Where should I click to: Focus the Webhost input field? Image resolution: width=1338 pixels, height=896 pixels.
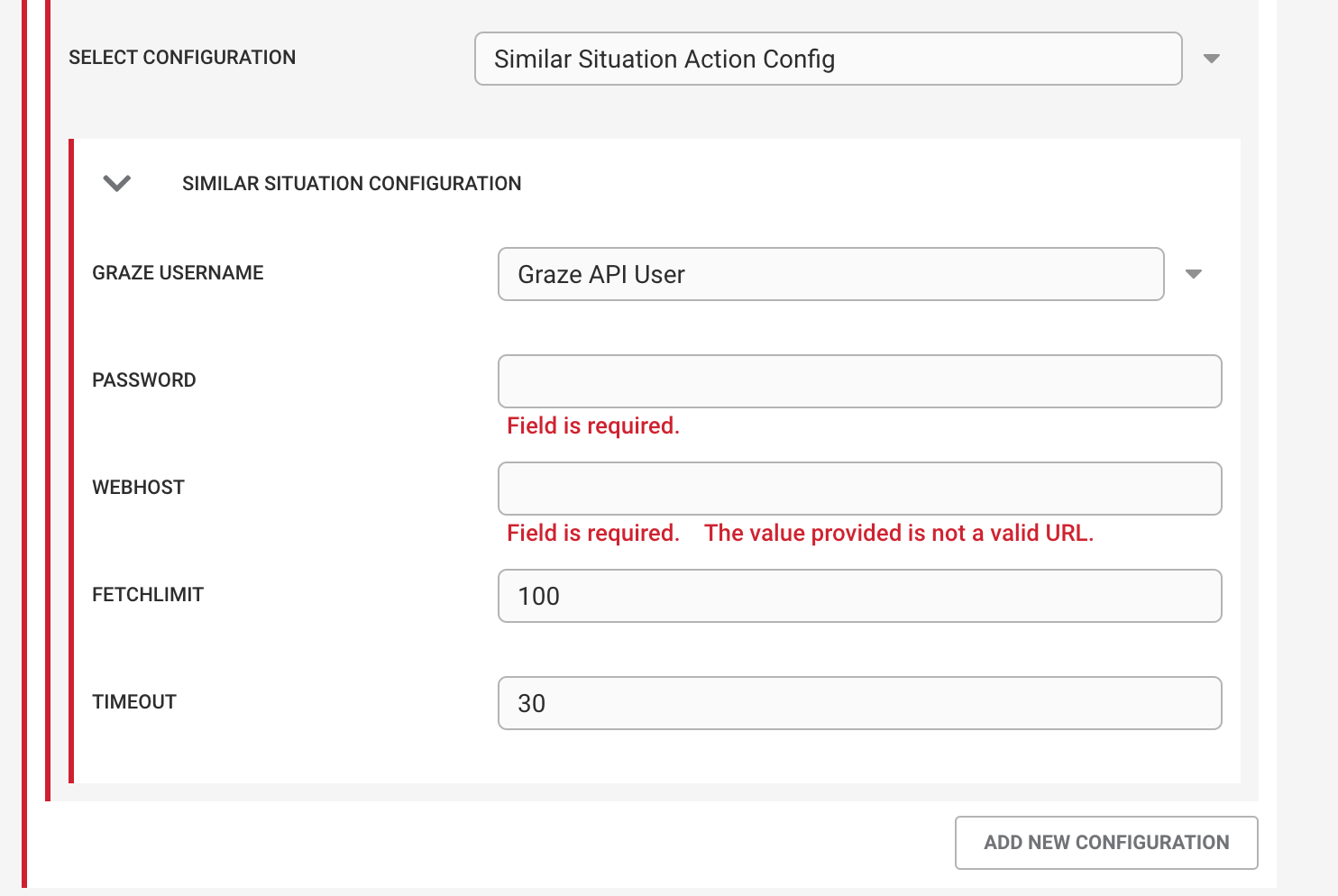859,489
